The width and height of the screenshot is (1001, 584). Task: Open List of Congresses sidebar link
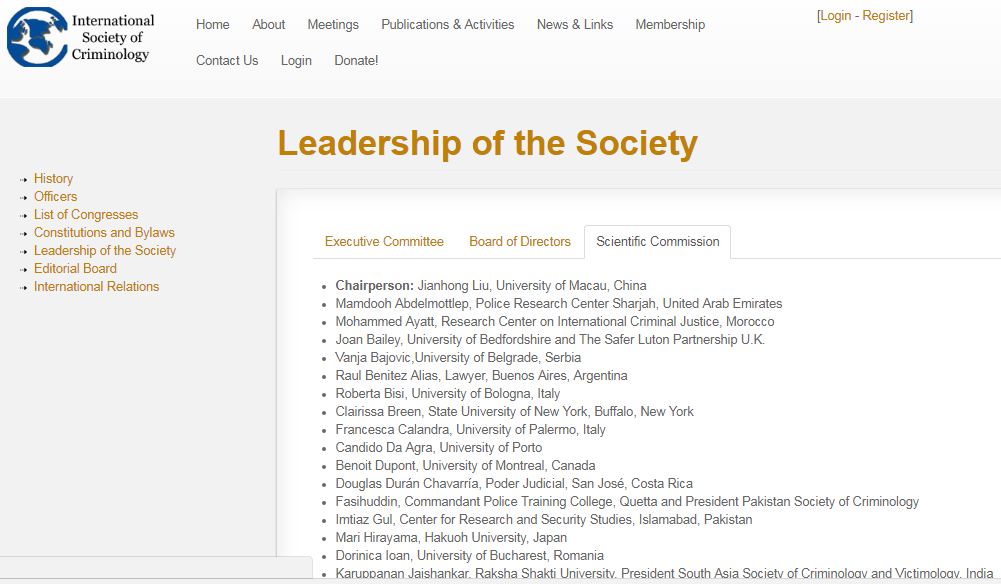point(86,214)
